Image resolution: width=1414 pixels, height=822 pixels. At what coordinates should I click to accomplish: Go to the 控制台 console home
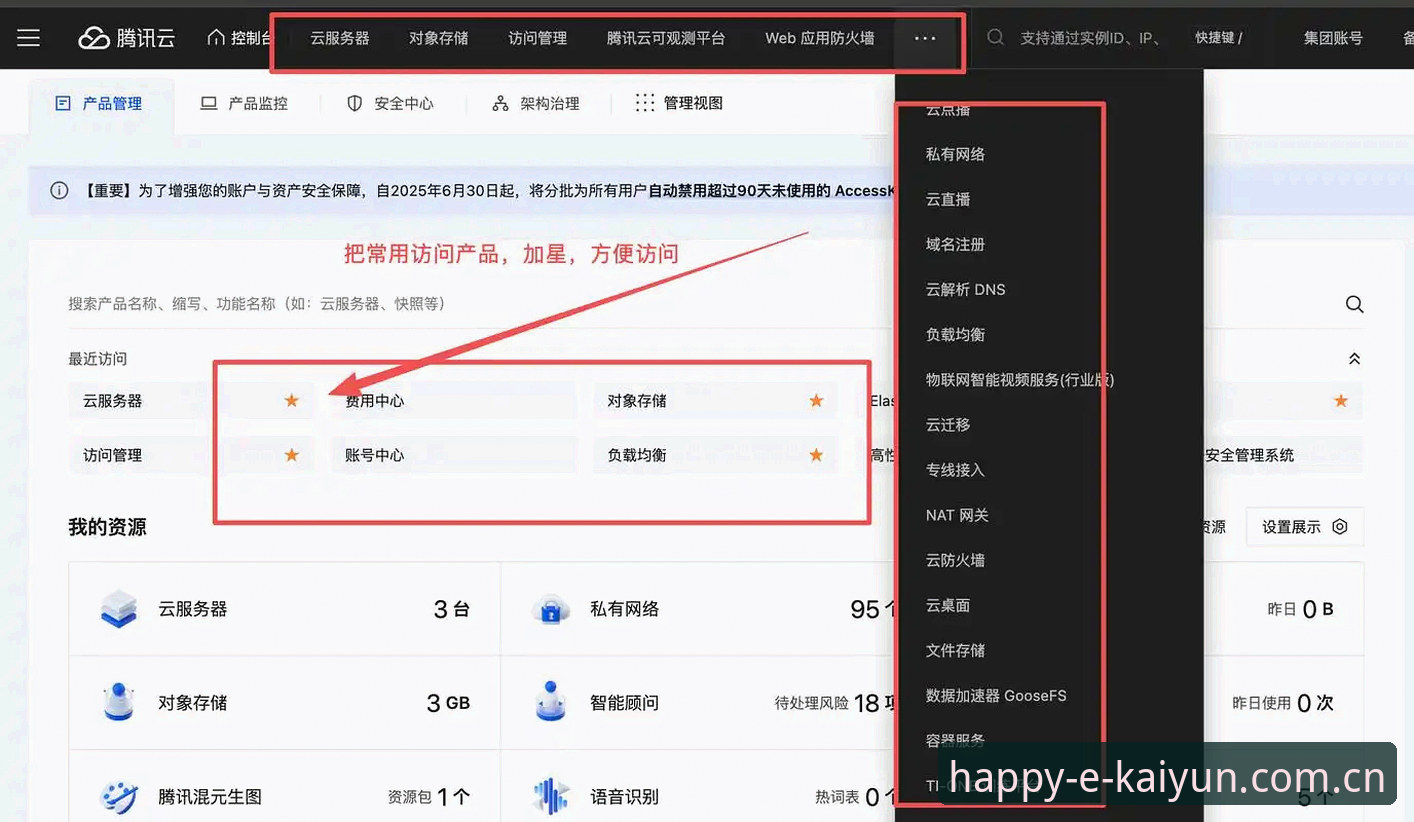tap(239, 38)
